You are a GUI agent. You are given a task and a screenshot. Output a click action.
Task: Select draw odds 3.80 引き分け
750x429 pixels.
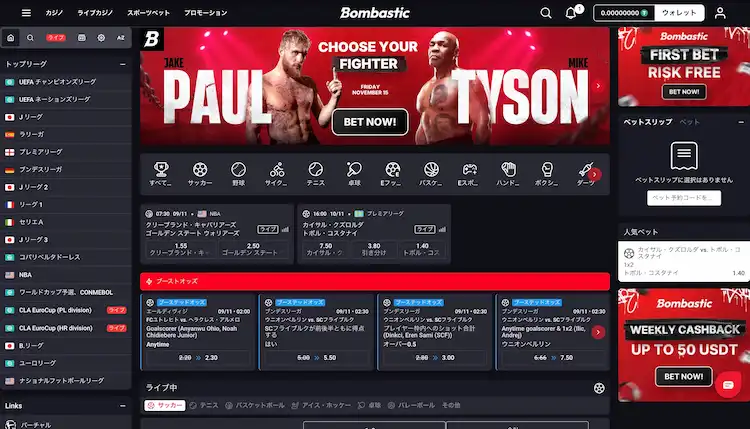374,249
